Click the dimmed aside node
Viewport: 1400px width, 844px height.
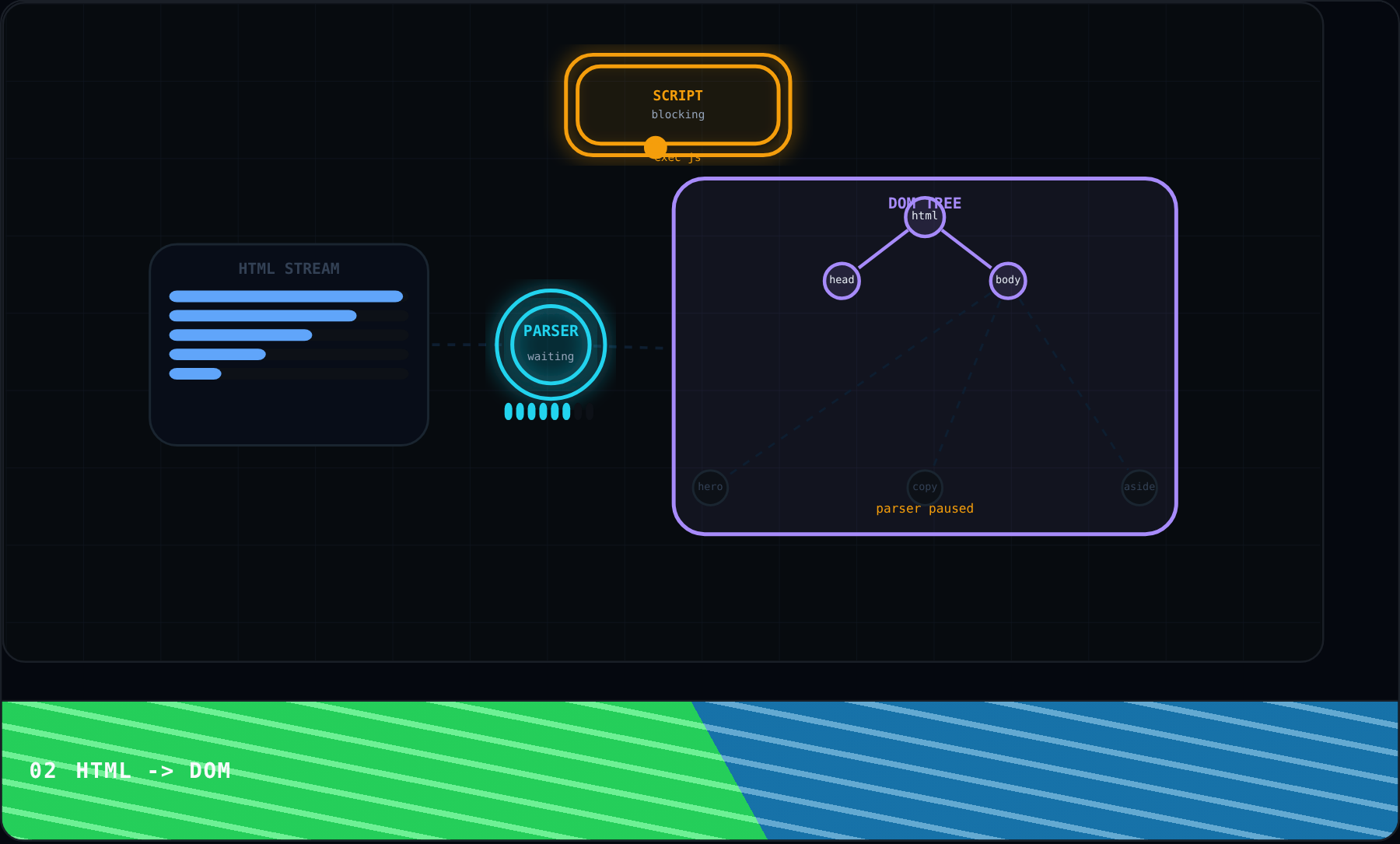[1139, 488]
